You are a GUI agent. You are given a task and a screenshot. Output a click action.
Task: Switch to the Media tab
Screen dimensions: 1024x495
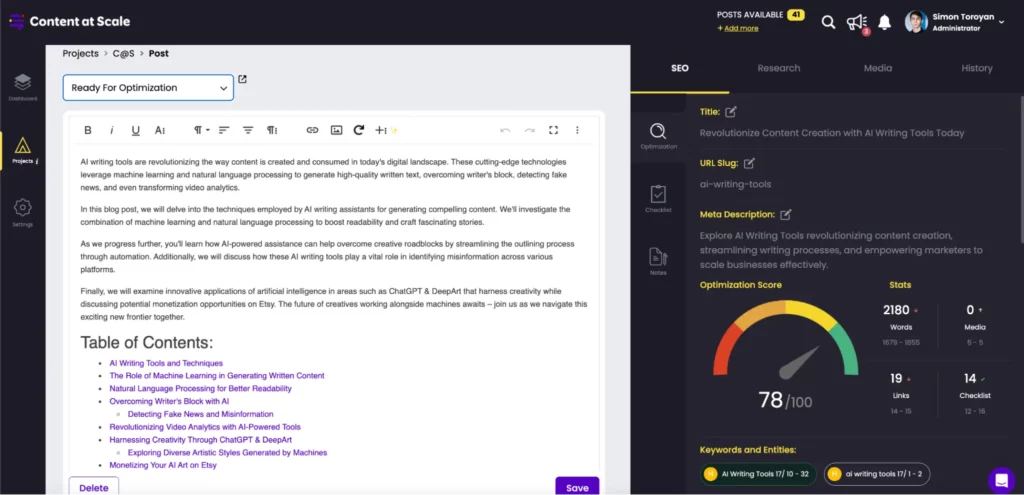pyautogui.click(x=878, y=68)
